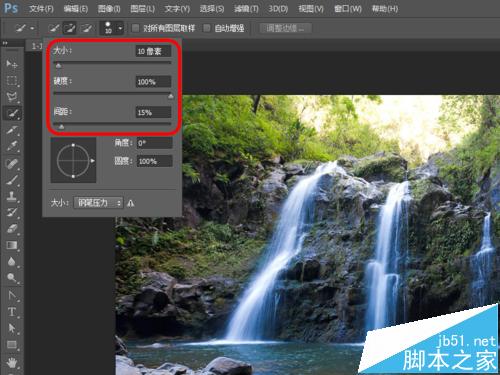
Task: Select the Healing Brush tool
Action: pyautogui.click(x=12, y=163)
